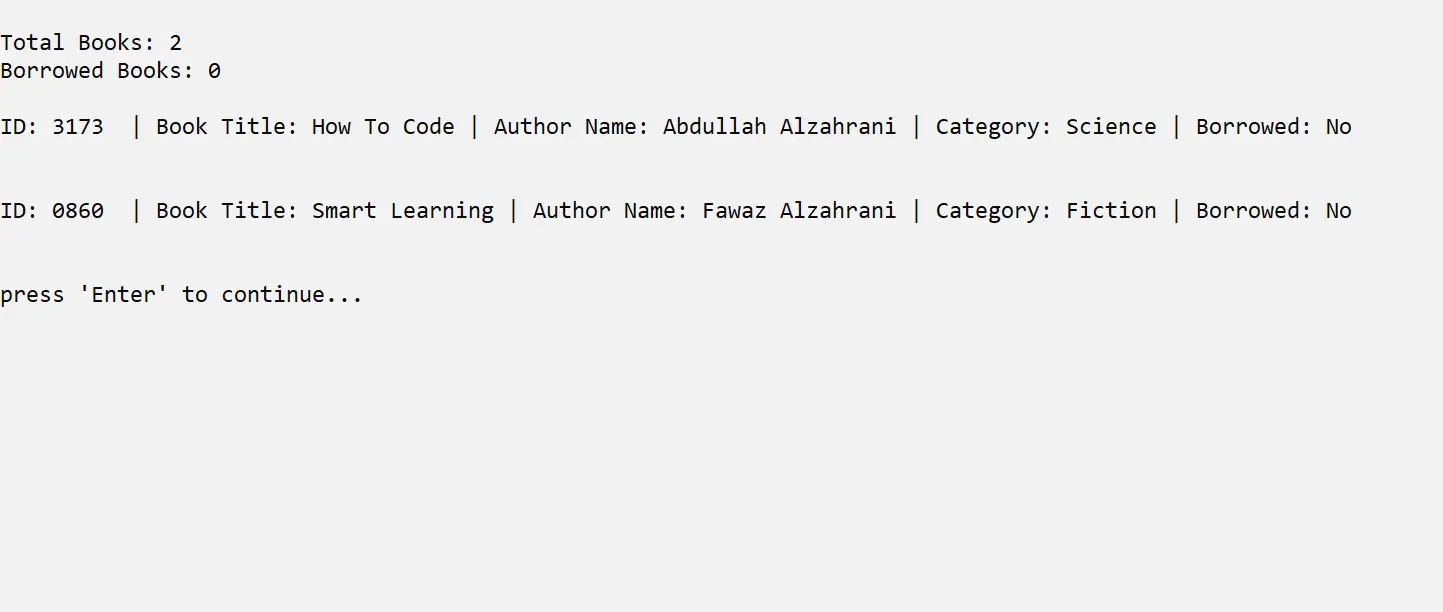Click the pipe separator after ID 3173
This screenshot has height=612, width=1443.
[x=136, y=127]
